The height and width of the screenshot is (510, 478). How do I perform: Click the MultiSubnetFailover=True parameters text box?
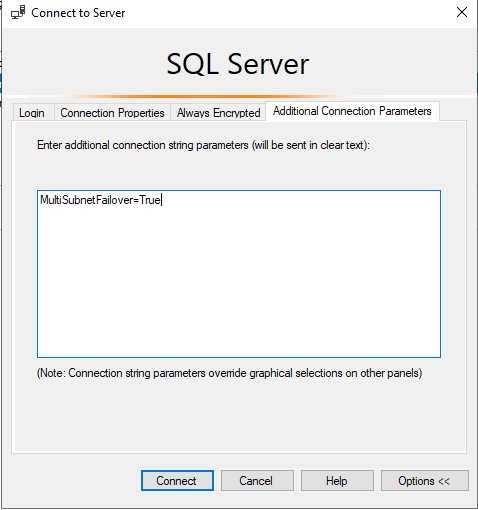click(x=239, y=274)
